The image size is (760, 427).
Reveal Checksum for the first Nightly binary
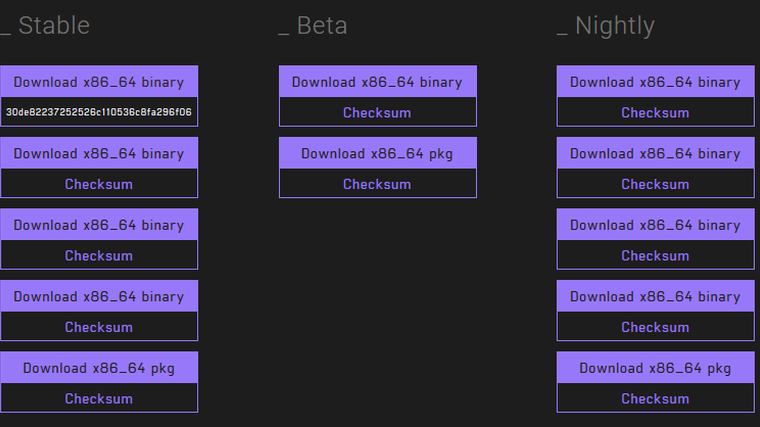655,113
